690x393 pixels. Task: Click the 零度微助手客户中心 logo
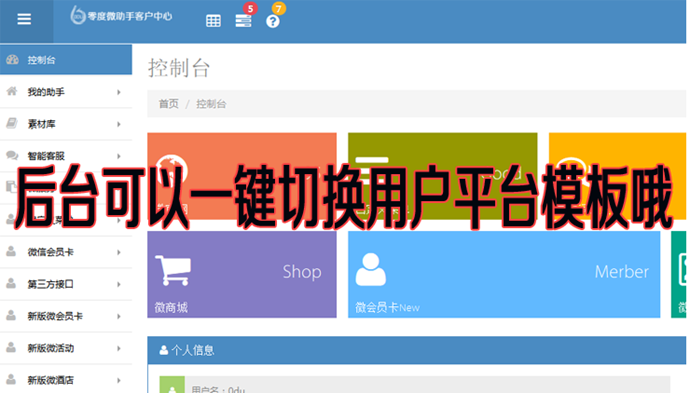pos(121,16)
